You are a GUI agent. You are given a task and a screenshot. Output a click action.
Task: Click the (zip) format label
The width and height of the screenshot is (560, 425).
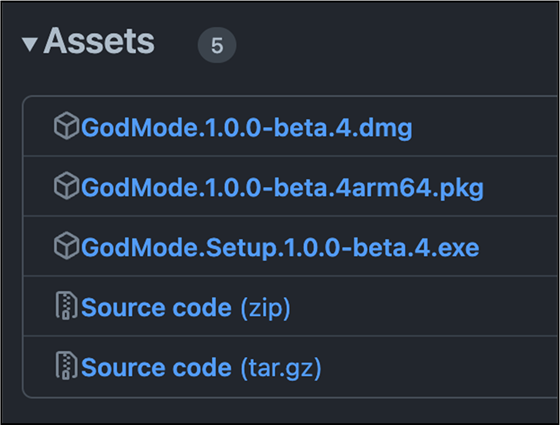[265, 308]
